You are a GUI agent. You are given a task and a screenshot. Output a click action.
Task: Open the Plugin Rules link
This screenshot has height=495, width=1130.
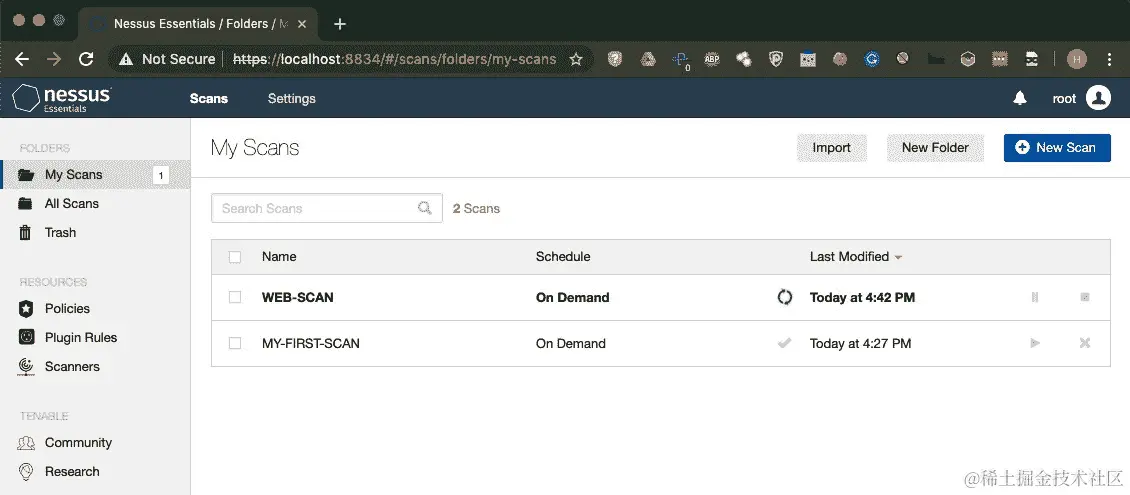[x=81, y=337]
